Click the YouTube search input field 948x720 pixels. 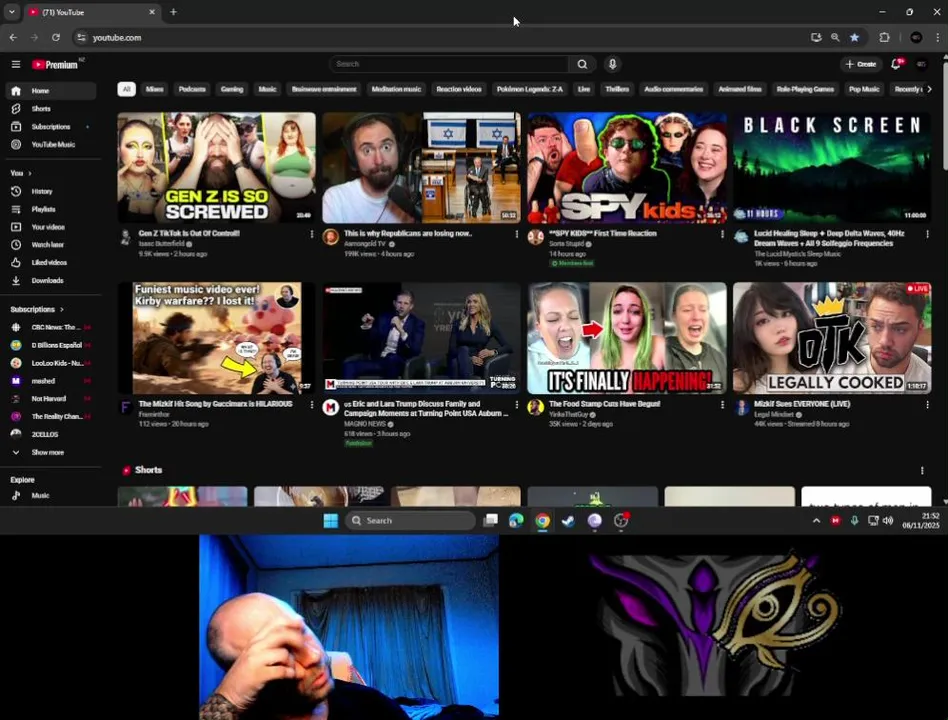(x=450, y=64)
